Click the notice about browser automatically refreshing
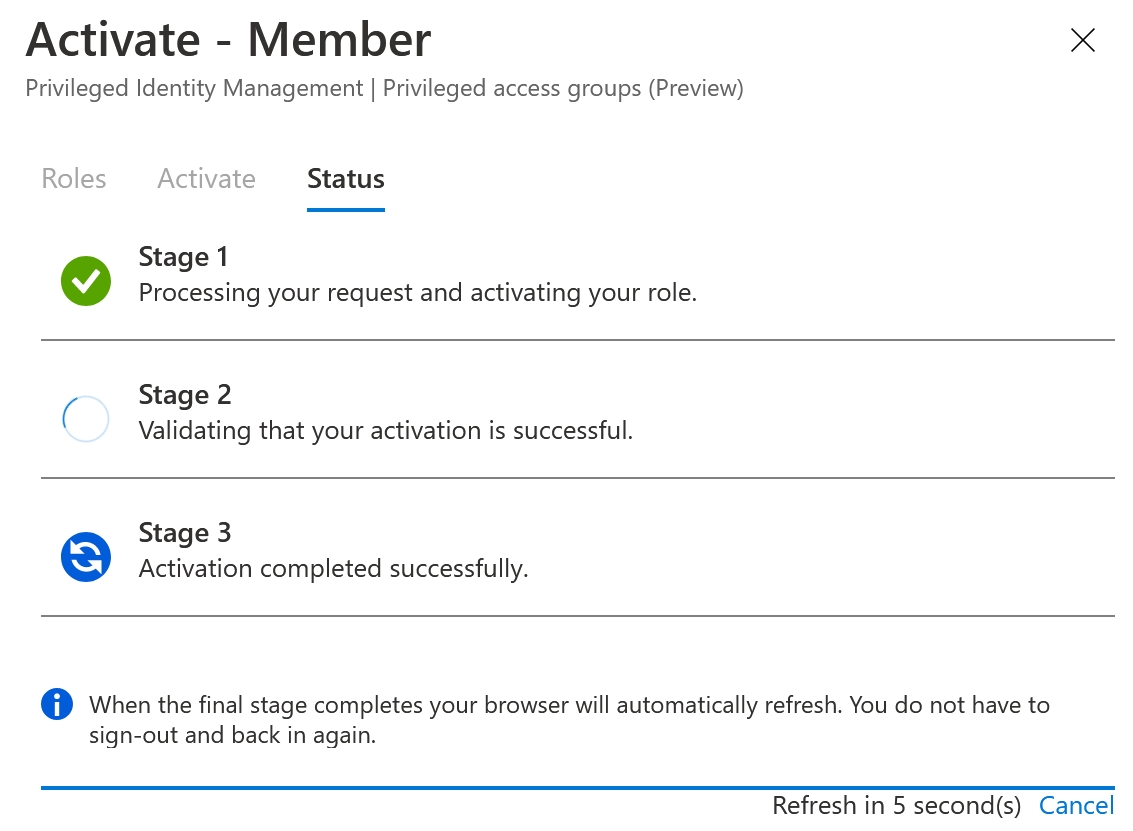This screenshot has height=831, width=1133. click(569, 720)
